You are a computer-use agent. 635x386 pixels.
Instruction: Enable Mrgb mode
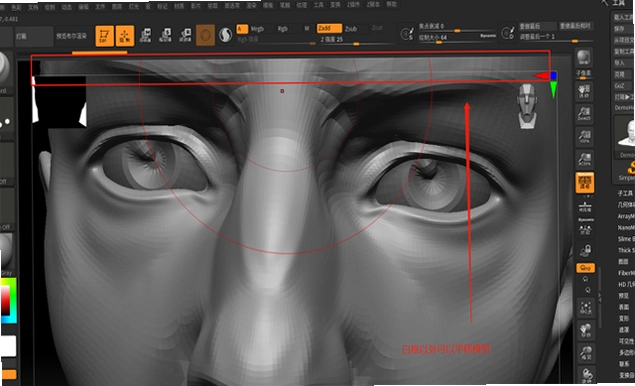click(257, 29)
